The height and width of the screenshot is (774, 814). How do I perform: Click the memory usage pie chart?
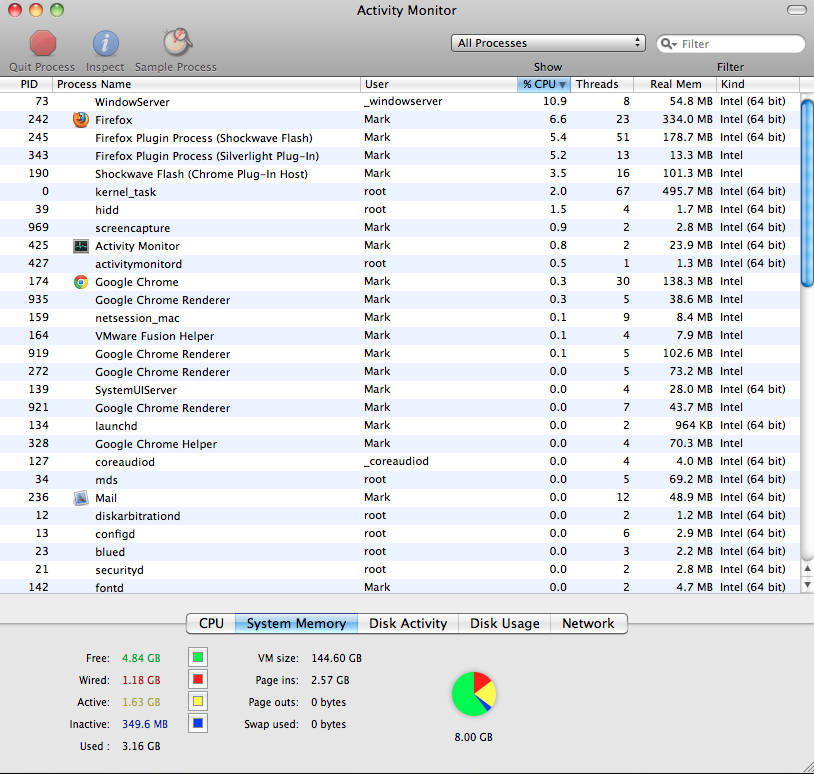click(x=474, y=694)
